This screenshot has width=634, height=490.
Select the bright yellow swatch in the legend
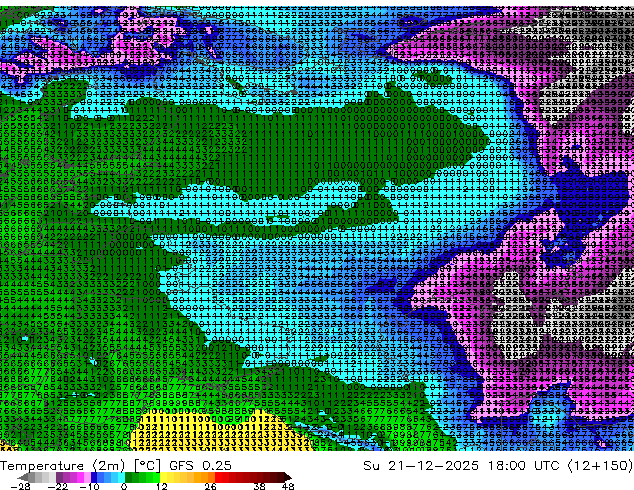coord(163,477)
